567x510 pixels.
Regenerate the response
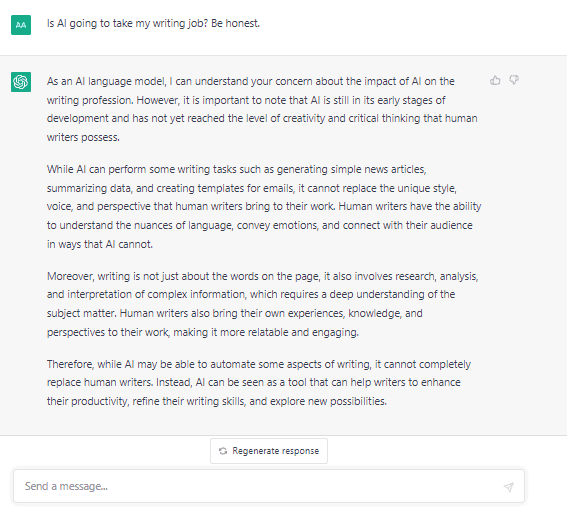tap(269, 451)
